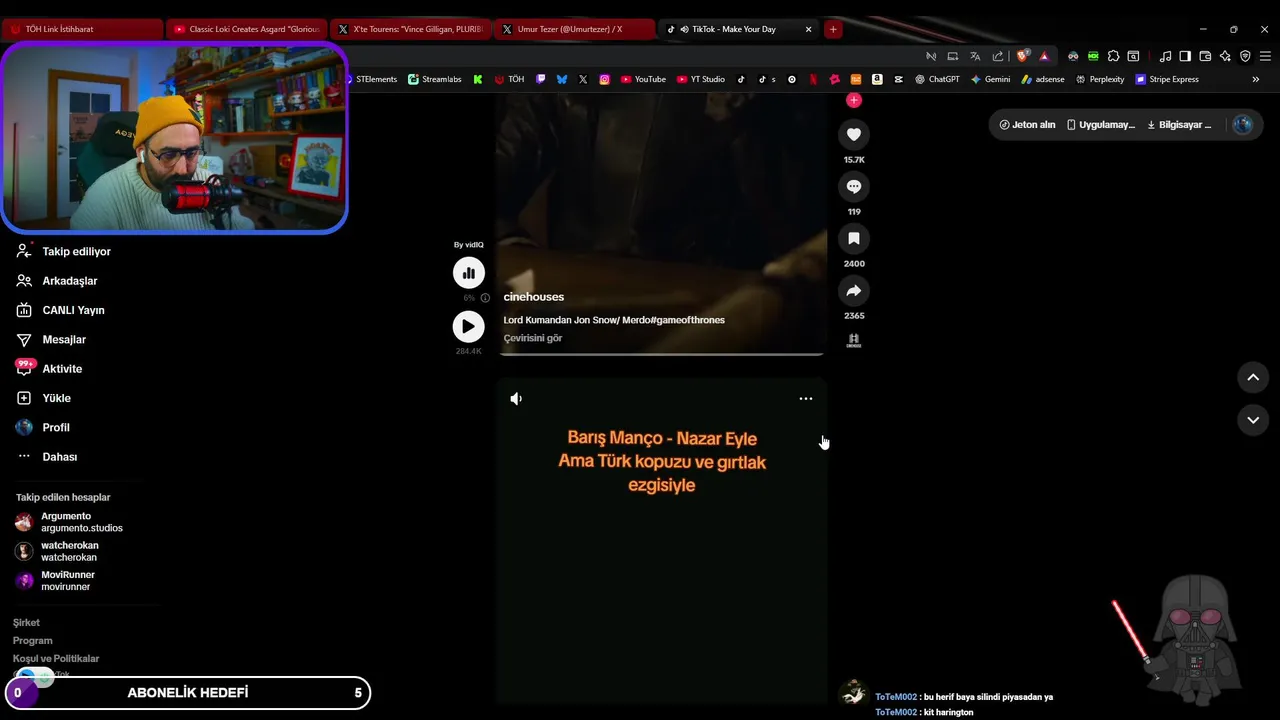Click the Jeton alın button
Screen dimensions: 1280x720
click(1027, 125)
